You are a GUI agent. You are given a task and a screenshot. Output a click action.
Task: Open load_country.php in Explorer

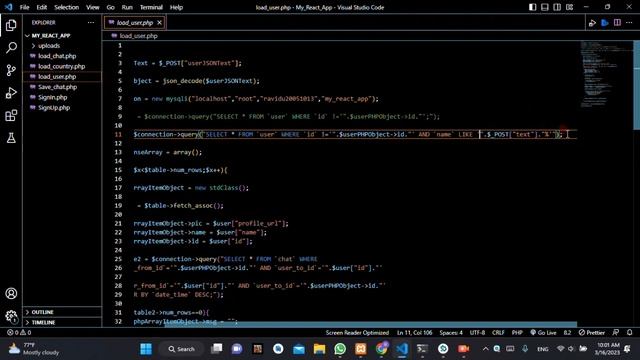coord(62,66)
